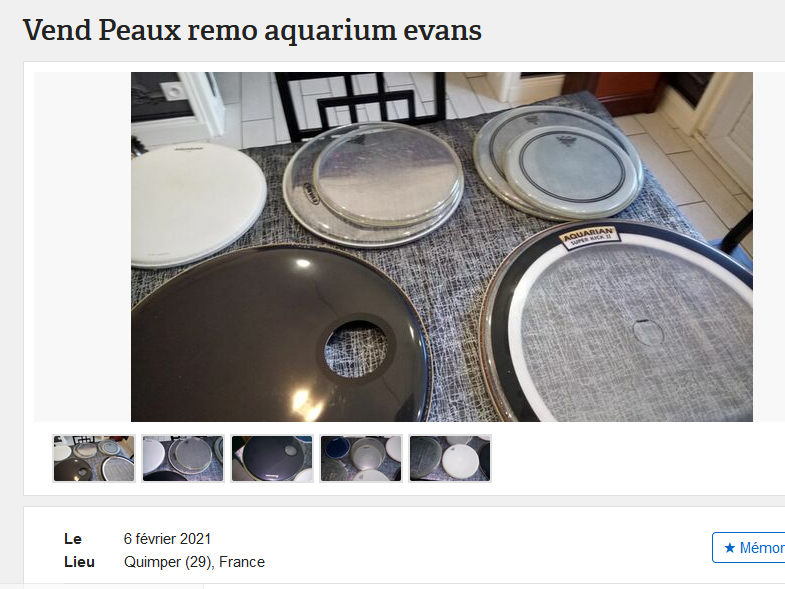Click the location Quimper (29), France

[194, 562]
